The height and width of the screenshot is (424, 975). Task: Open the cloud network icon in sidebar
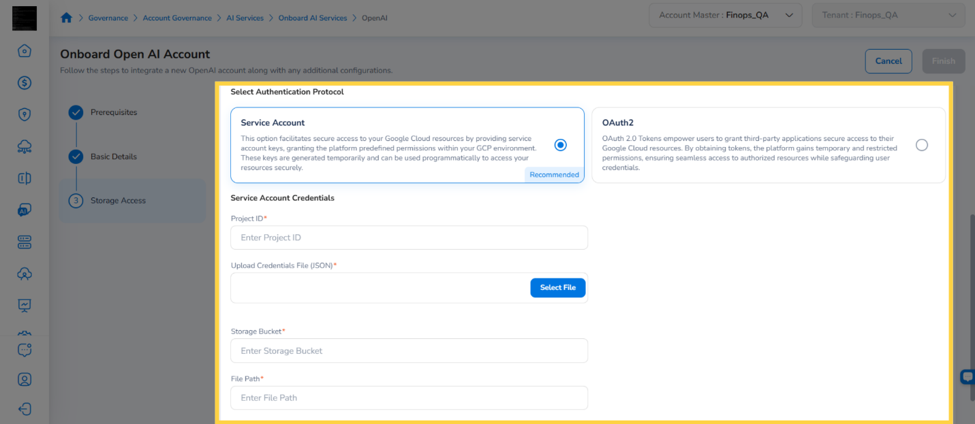(25, 147)
